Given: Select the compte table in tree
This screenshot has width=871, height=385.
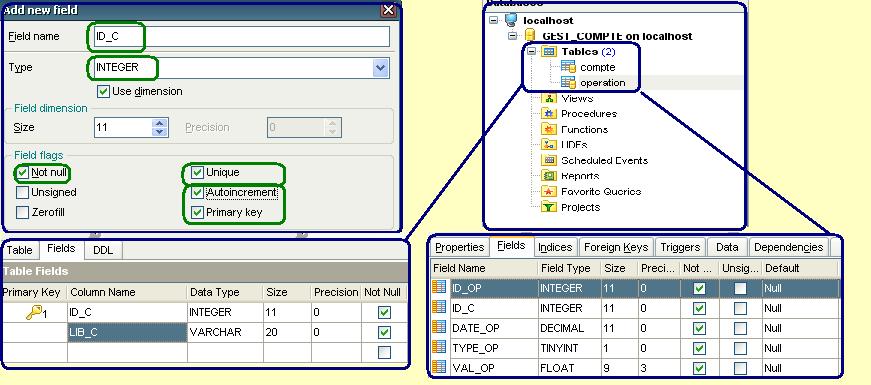Looking at the screenshot, I should coord(597,67).
